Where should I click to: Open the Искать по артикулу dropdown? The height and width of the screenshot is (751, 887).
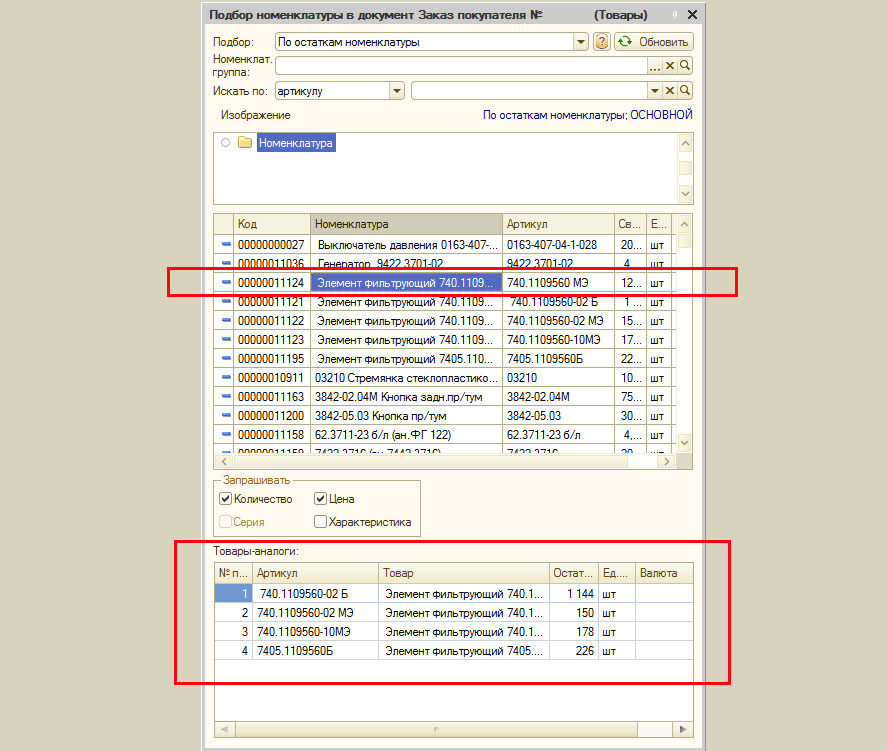(397, 91)
